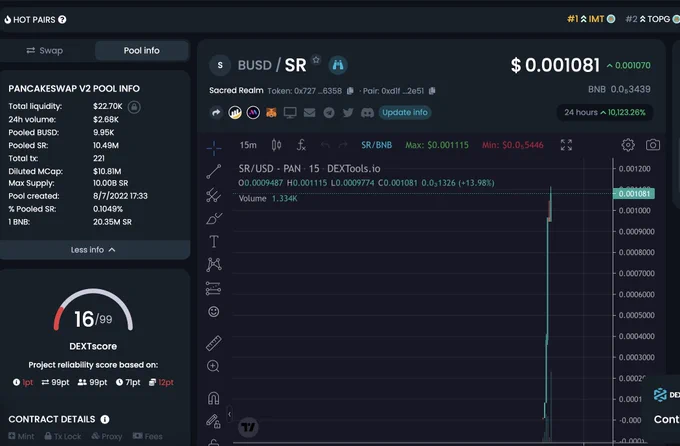The width and height of the screenshot is (680, 446).
Task: Collapse the drawing toolbar arrow
Action: click(229, 414)
